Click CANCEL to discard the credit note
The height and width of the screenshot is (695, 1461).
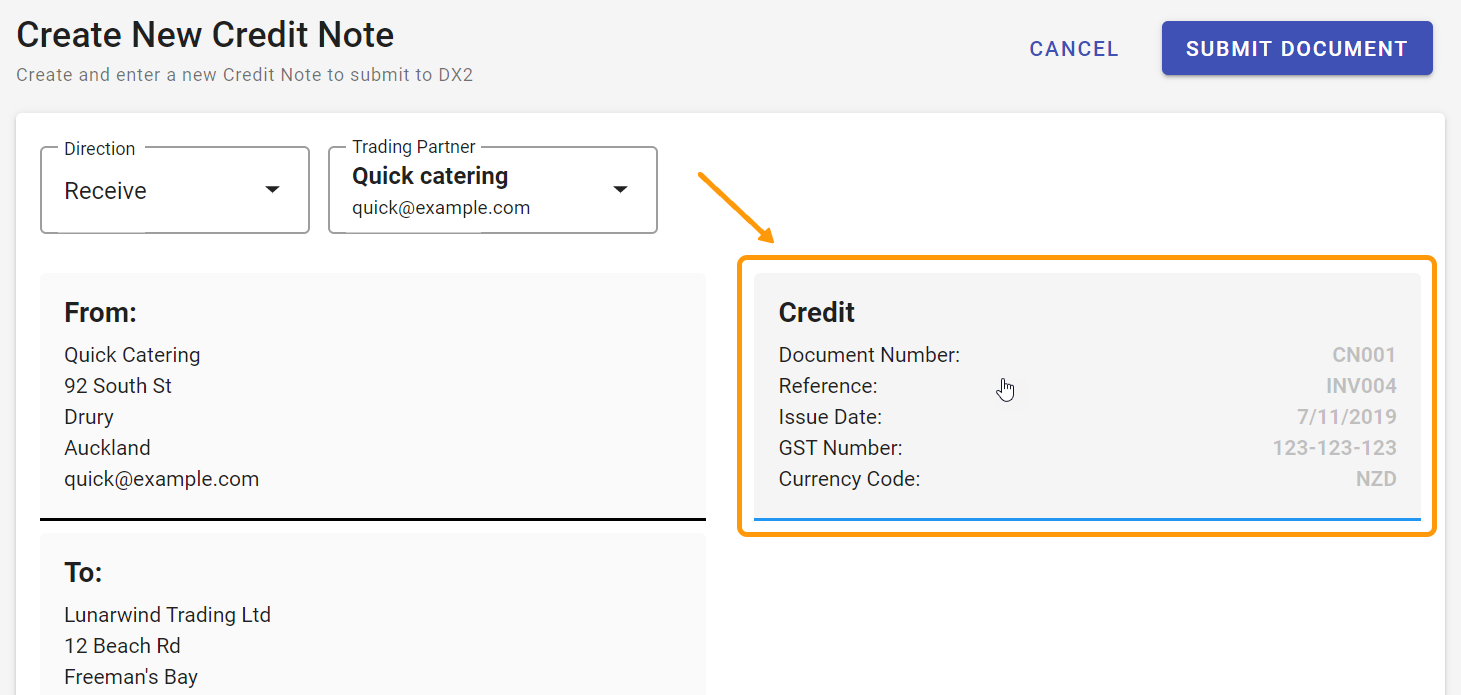tap(1073, 48)
